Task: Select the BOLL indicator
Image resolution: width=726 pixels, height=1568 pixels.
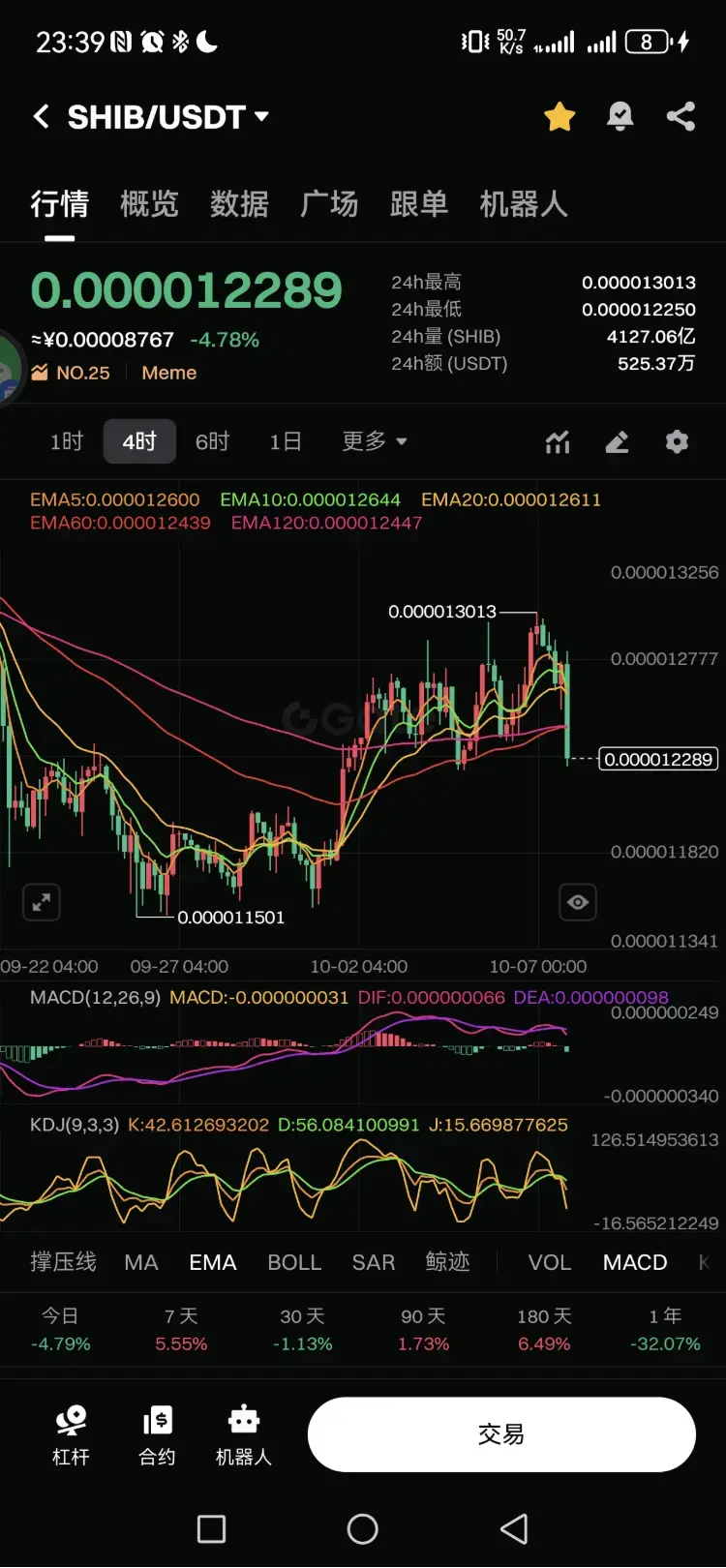Action: pos(294,1262)
